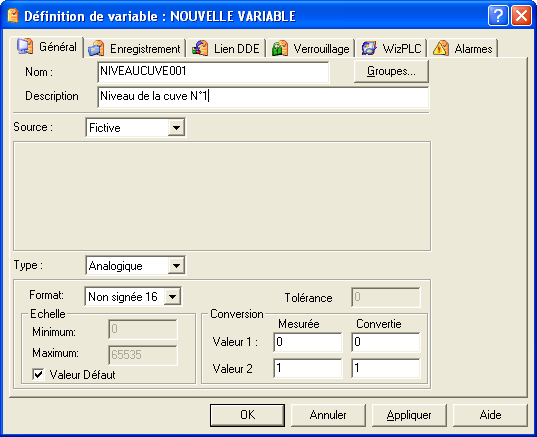537x437 pixels.
Task: Click the Verrouillage padlock icon
Action: 280,48
